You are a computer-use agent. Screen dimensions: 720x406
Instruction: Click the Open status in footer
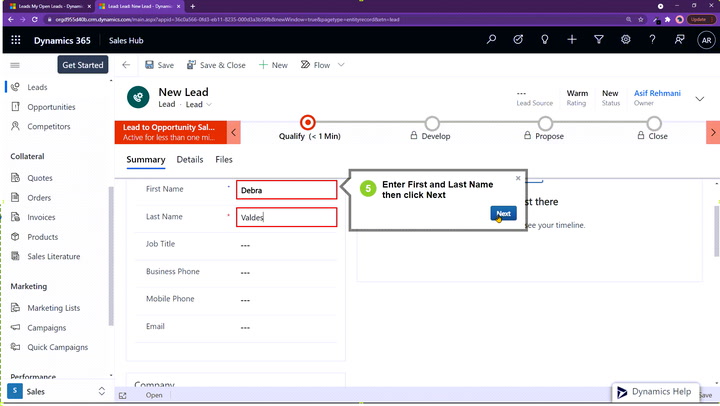pos(154,395)
